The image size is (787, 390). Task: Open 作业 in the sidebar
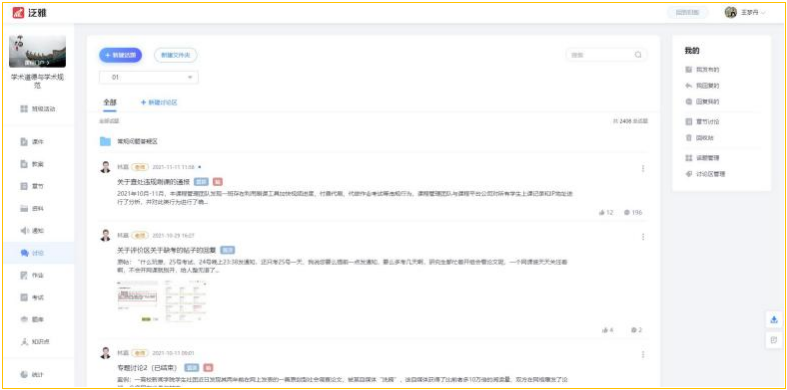[x=33, y=275]
